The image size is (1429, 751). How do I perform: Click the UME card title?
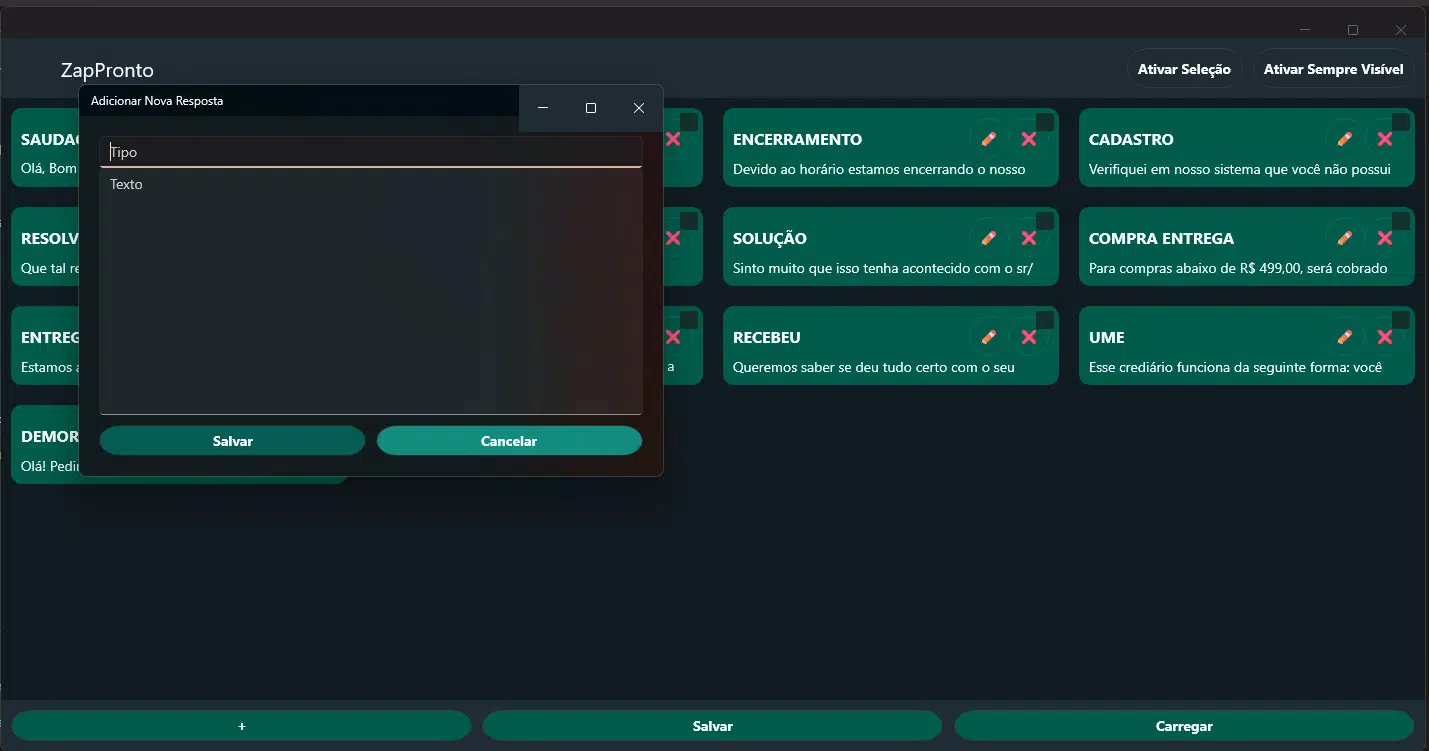(x=1107, y=338)
